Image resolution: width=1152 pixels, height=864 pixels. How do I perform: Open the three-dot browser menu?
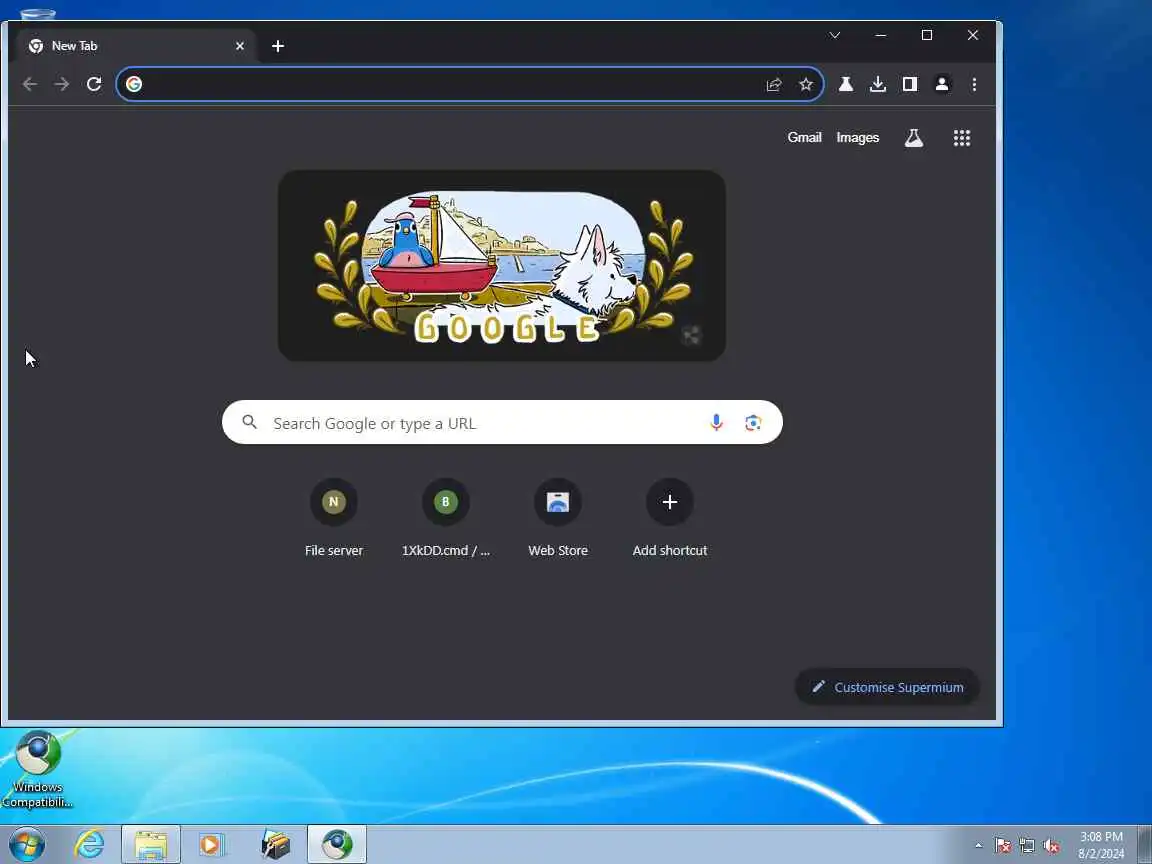974,84
